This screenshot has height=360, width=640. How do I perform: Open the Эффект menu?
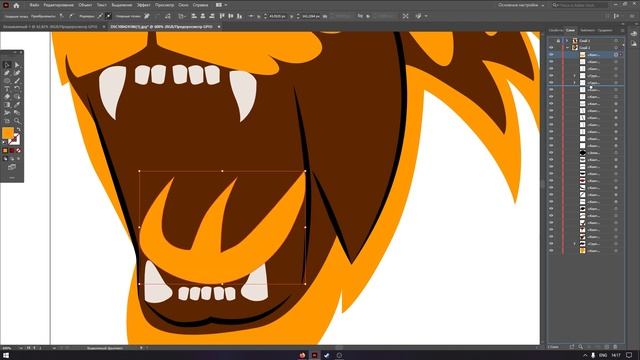tap(143, 5)
